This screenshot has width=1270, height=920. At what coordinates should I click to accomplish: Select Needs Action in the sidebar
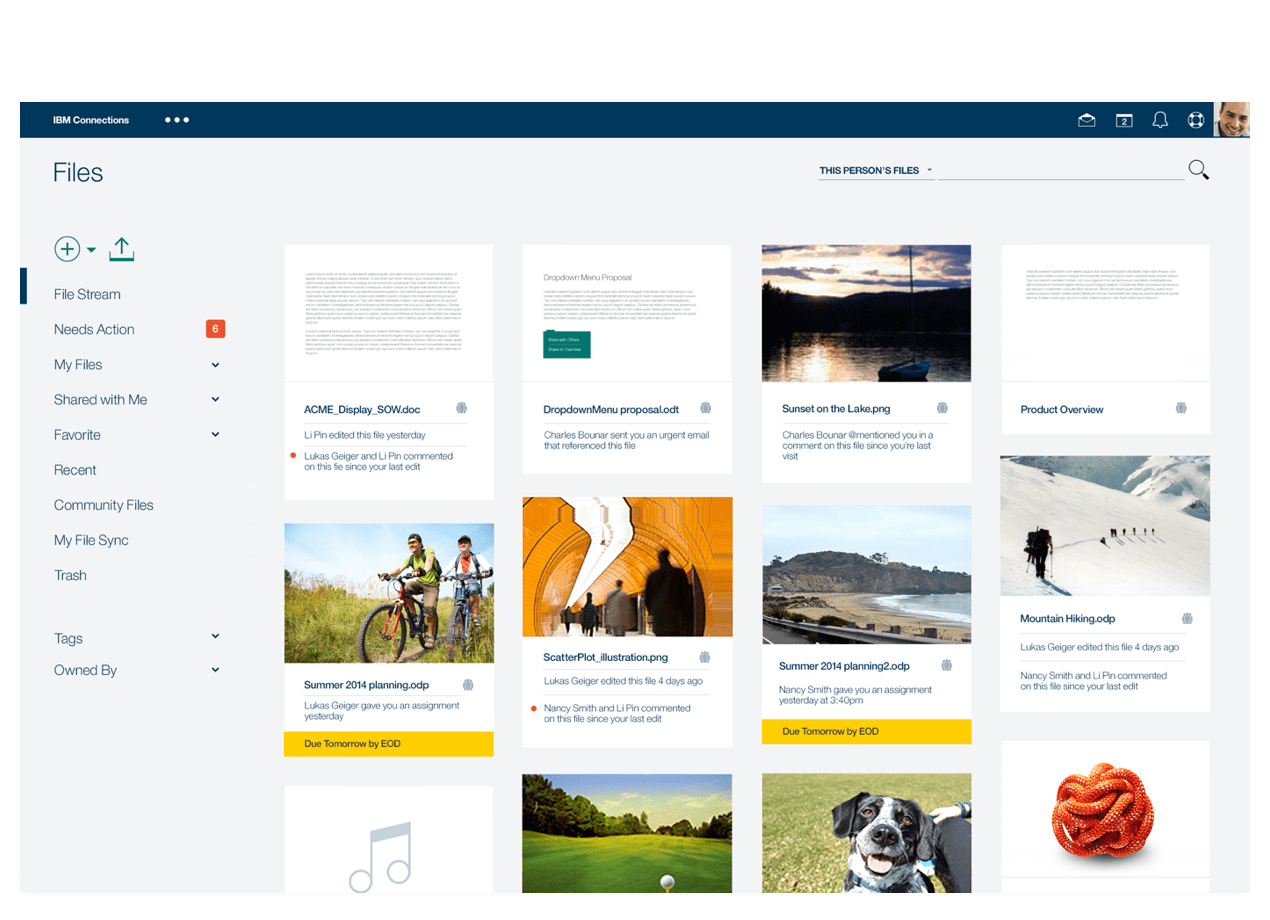point(94,329)
